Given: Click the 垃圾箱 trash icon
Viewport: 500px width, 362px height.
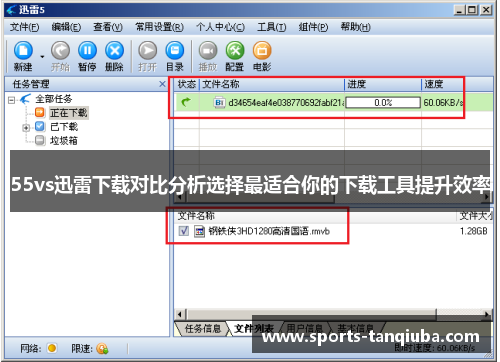Looking at the screenshot, I should tap(40, 140).
